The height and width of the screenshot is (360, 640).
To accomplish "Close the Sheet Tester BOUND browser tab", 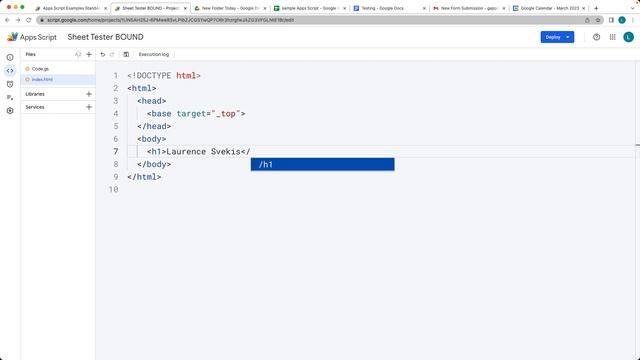I will pos(185,8).
